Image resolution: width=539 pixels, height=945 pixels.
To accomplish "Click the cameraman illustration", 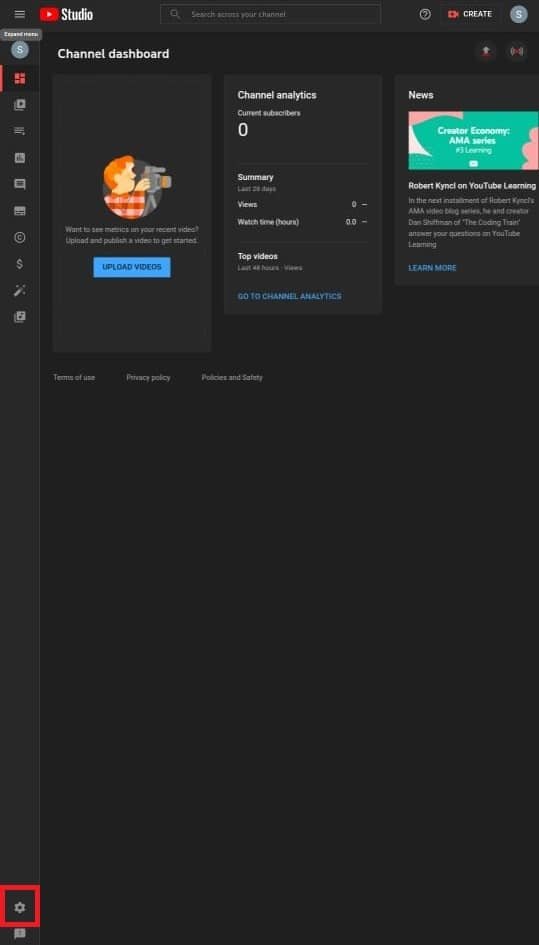I will (137, 186).
